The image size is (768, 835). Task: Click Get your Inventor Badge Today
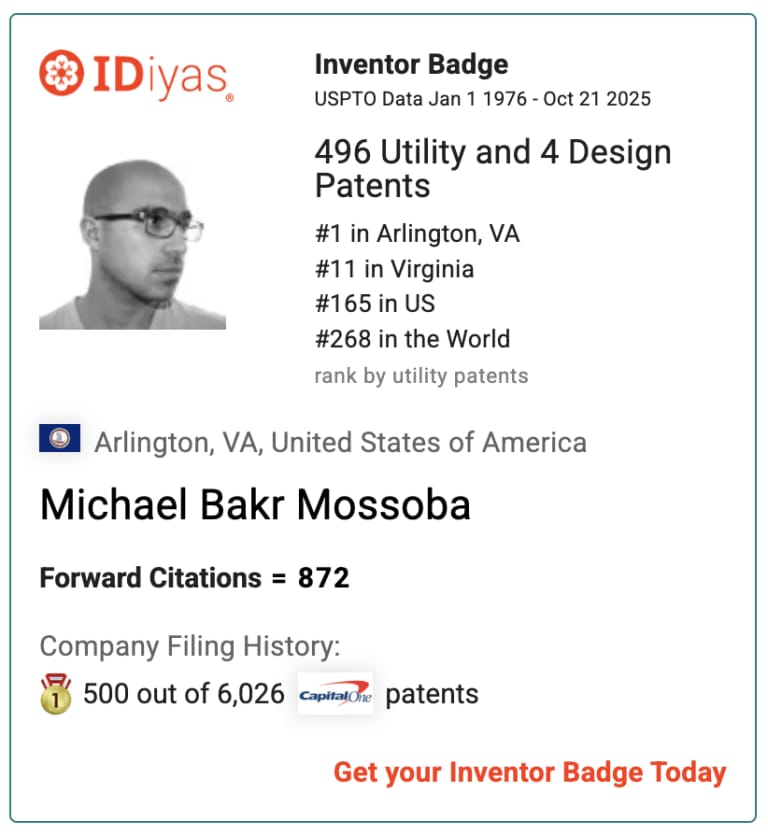(529, 772)
